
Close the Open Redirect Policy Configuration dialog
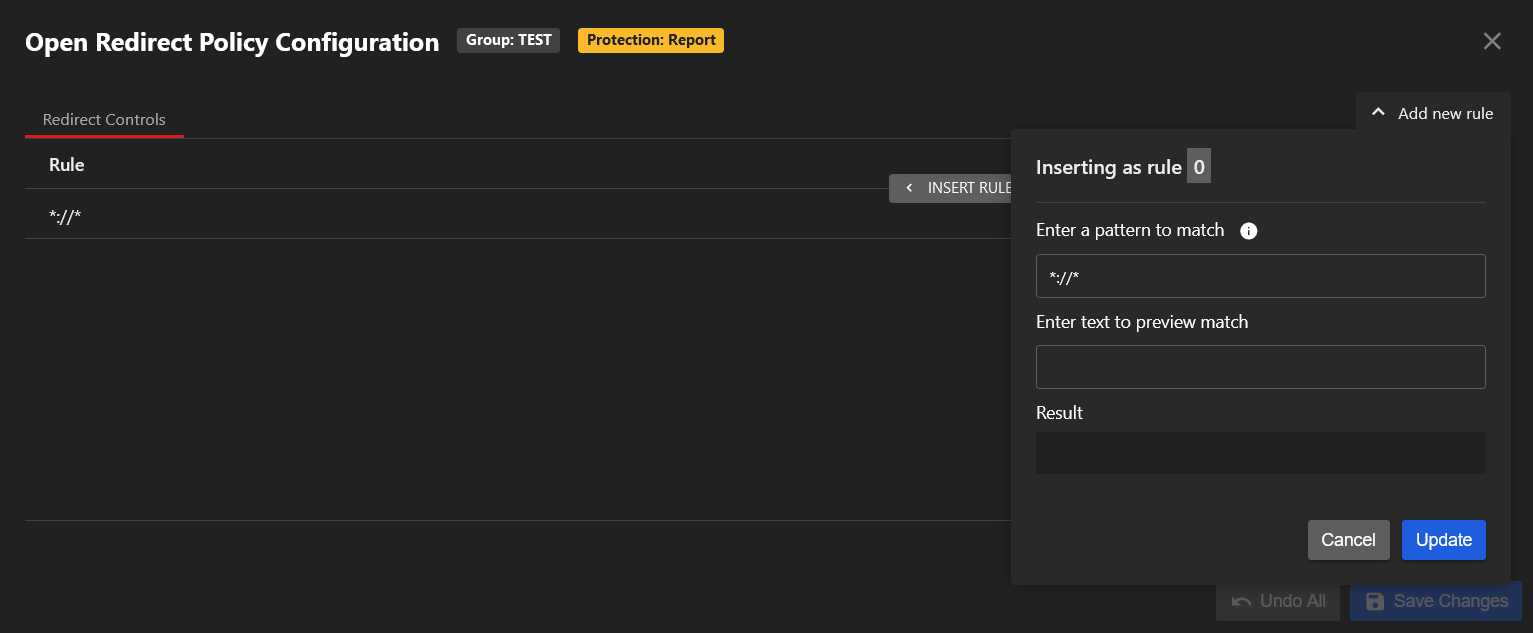click(1492, 41)
